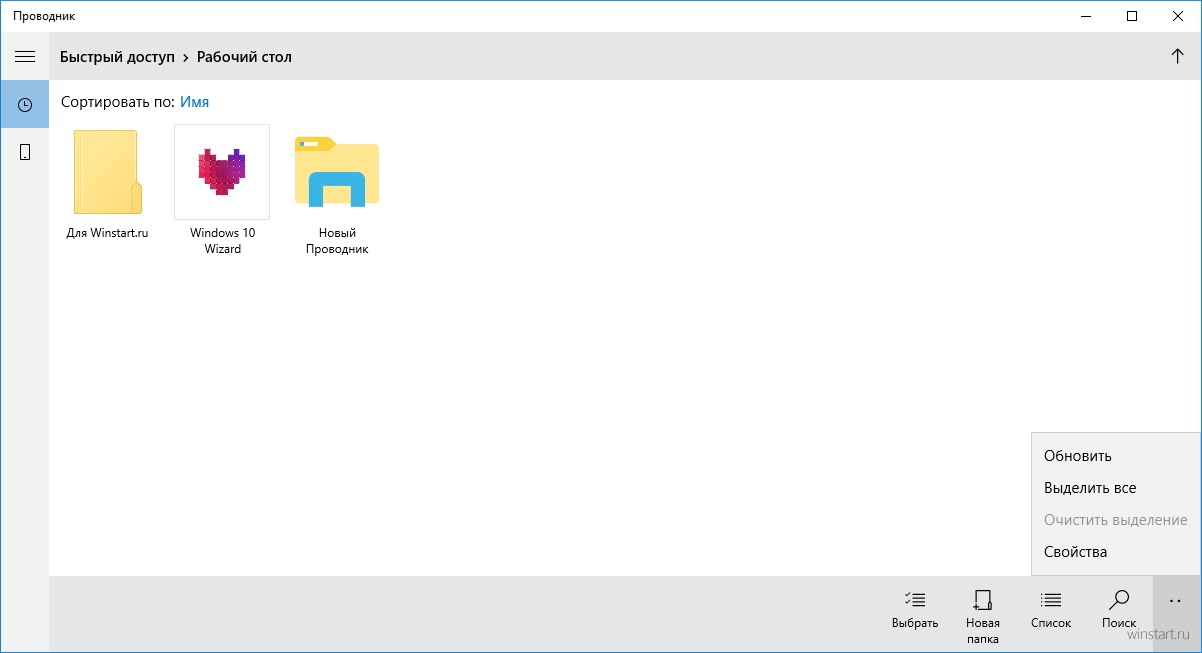Open the hamburger navigation menu

tap(24, 56)
